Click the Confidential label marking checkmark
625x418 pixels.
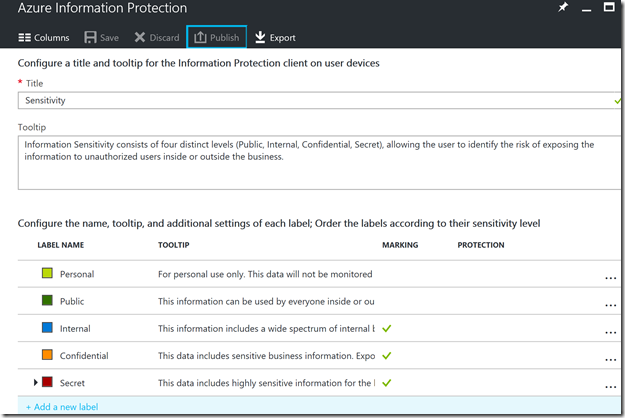coord(386,355)
